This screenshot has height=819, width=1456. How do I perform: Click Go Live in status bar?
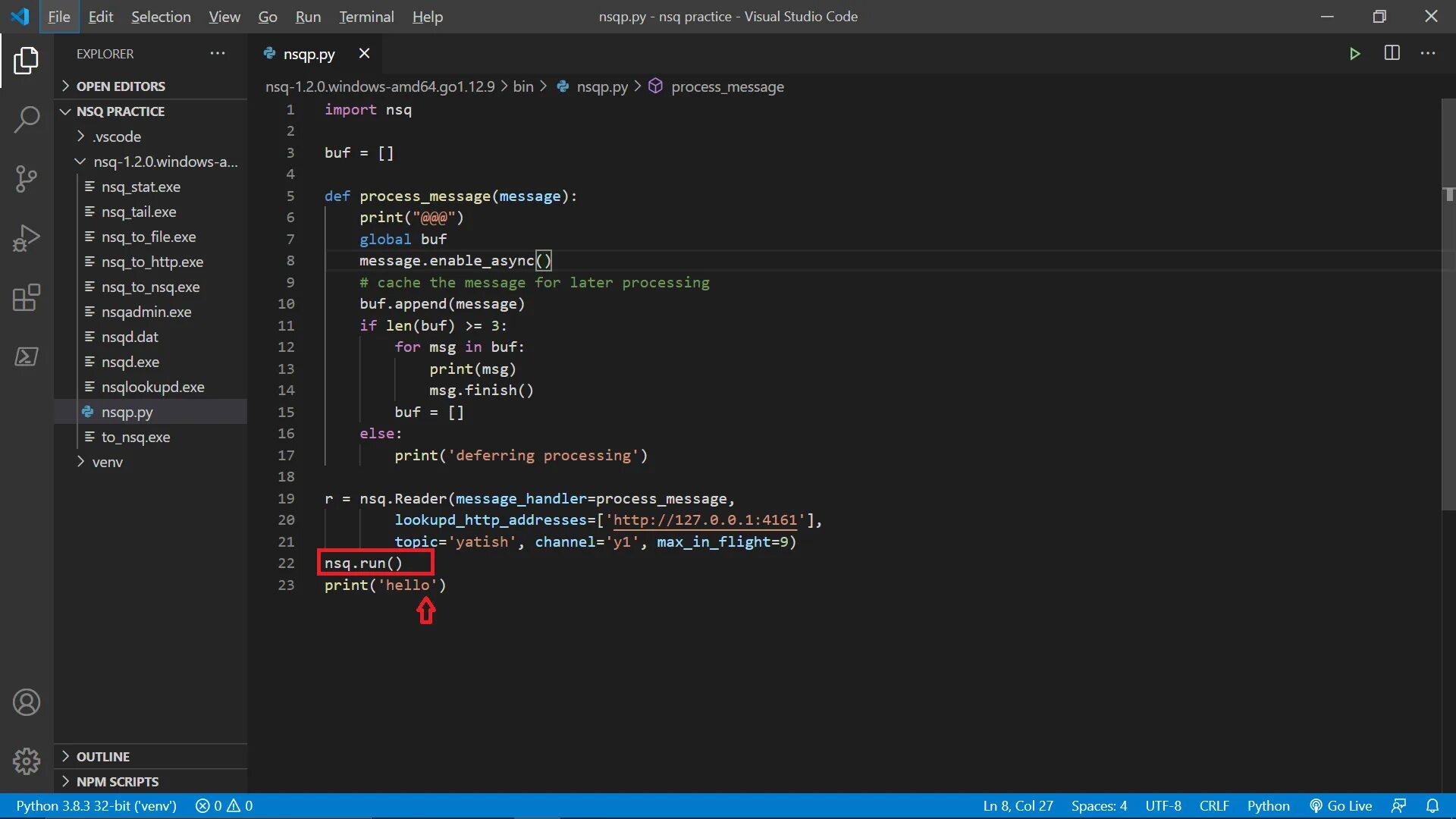coord(1341,805)
